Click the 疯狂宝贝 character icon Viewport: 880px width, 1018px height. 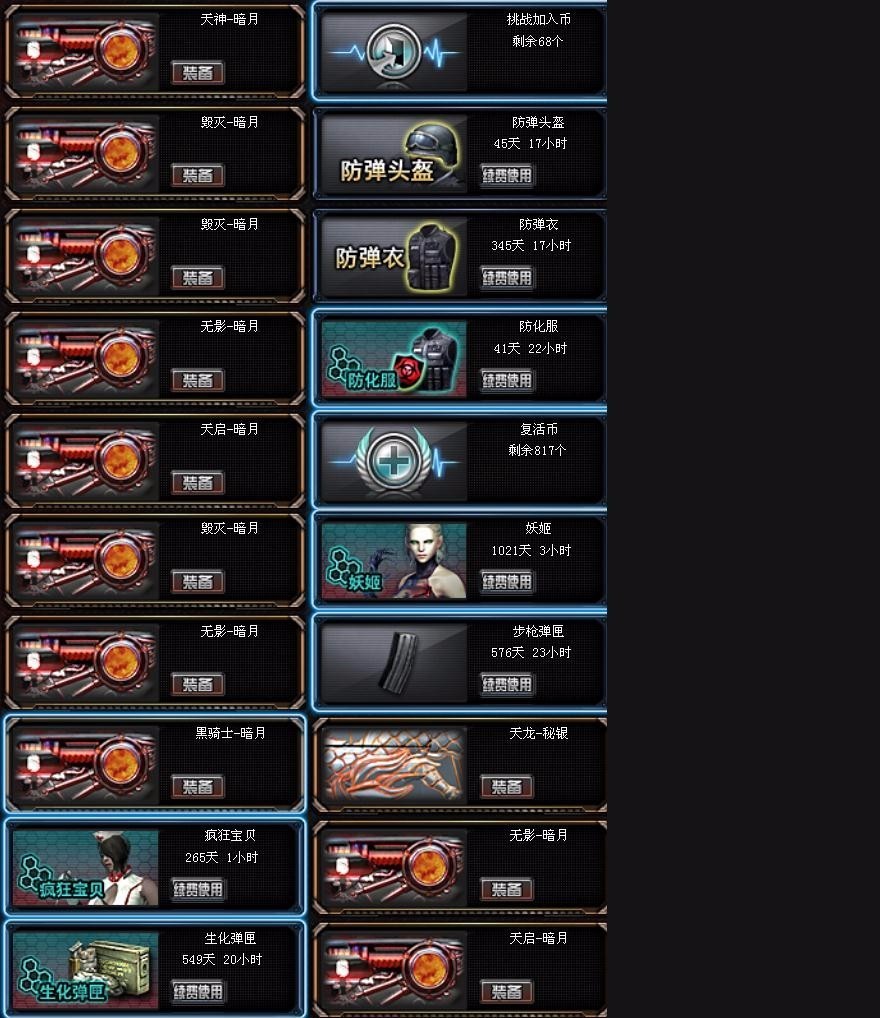click(x=86, y=868)
